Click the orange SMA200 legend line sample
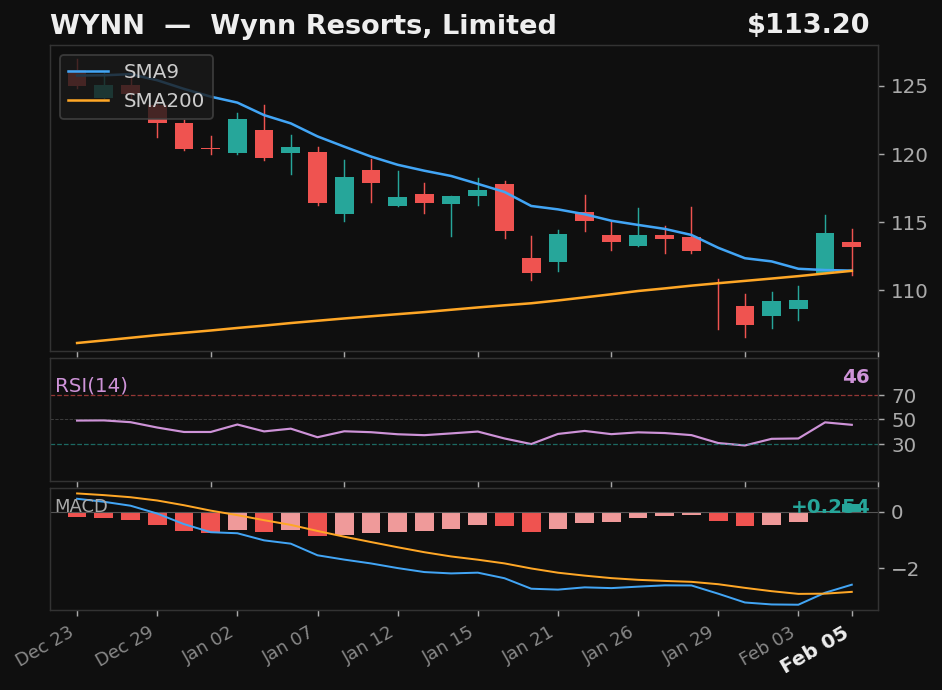The image size is (942, 690). pyautogui.click(x=89, y=100)
